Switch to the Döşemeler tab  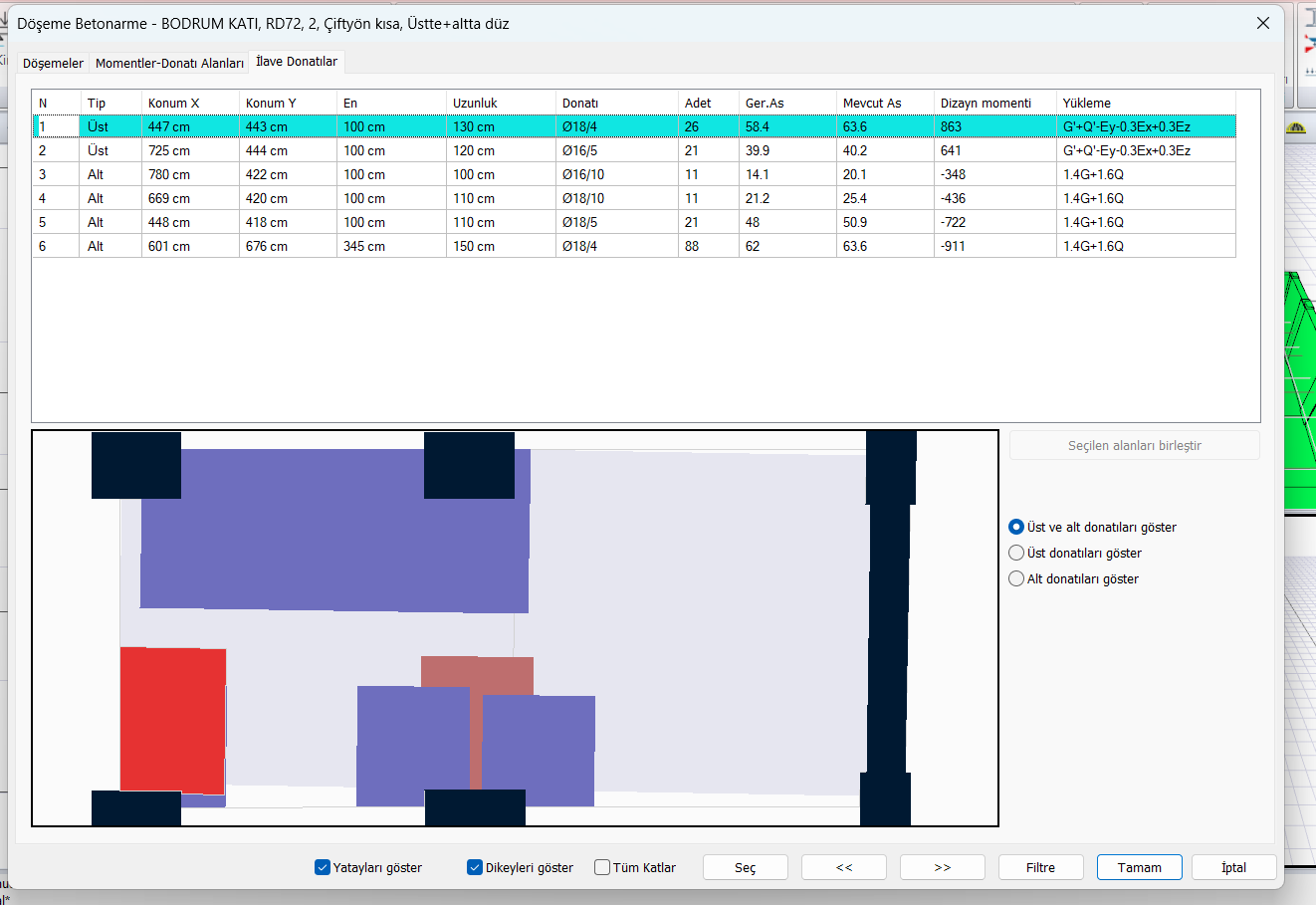click(53, 63)
